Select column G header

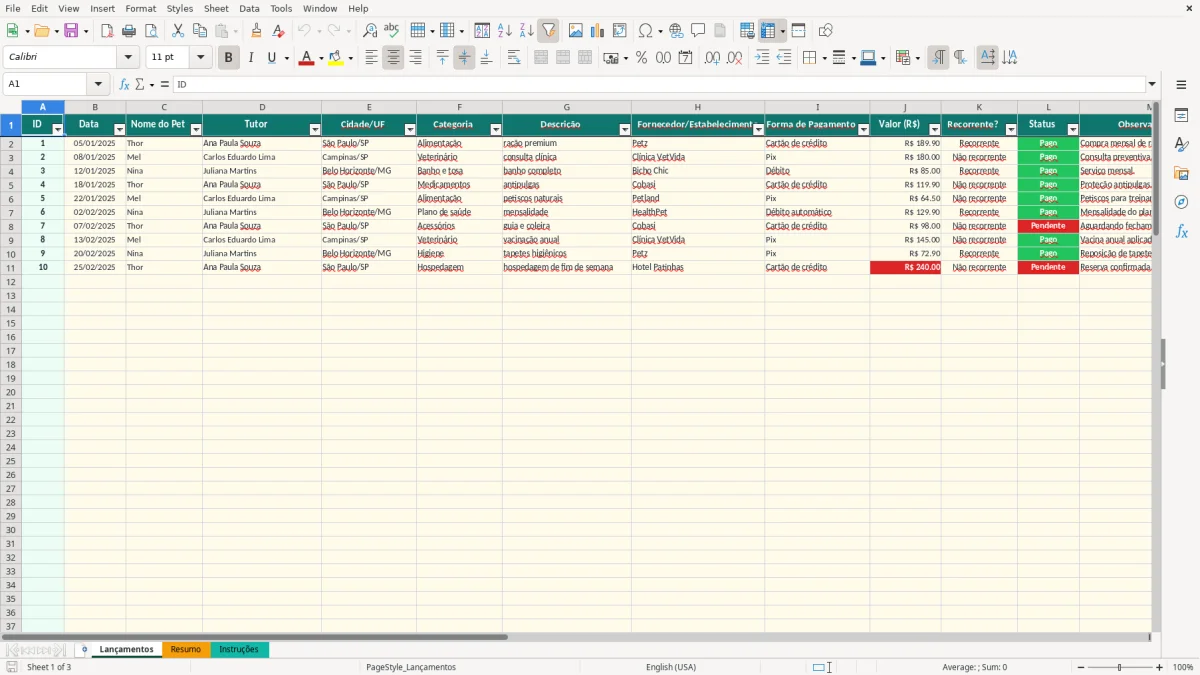(x=566, y=107)
